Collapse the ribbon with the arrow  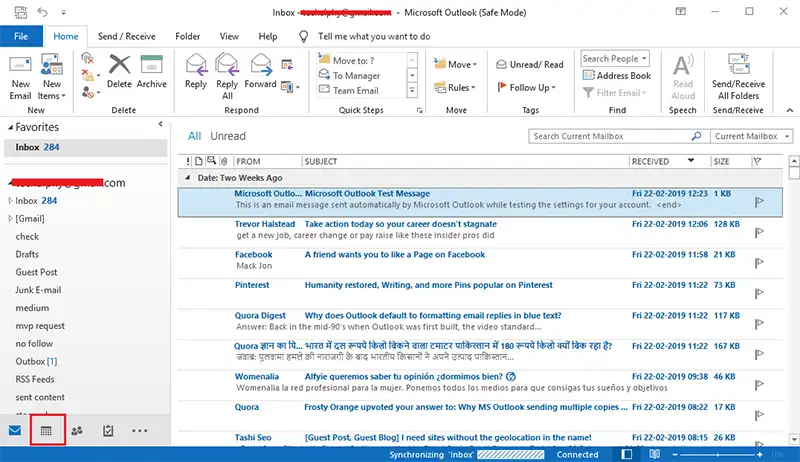tap(790, 110)
